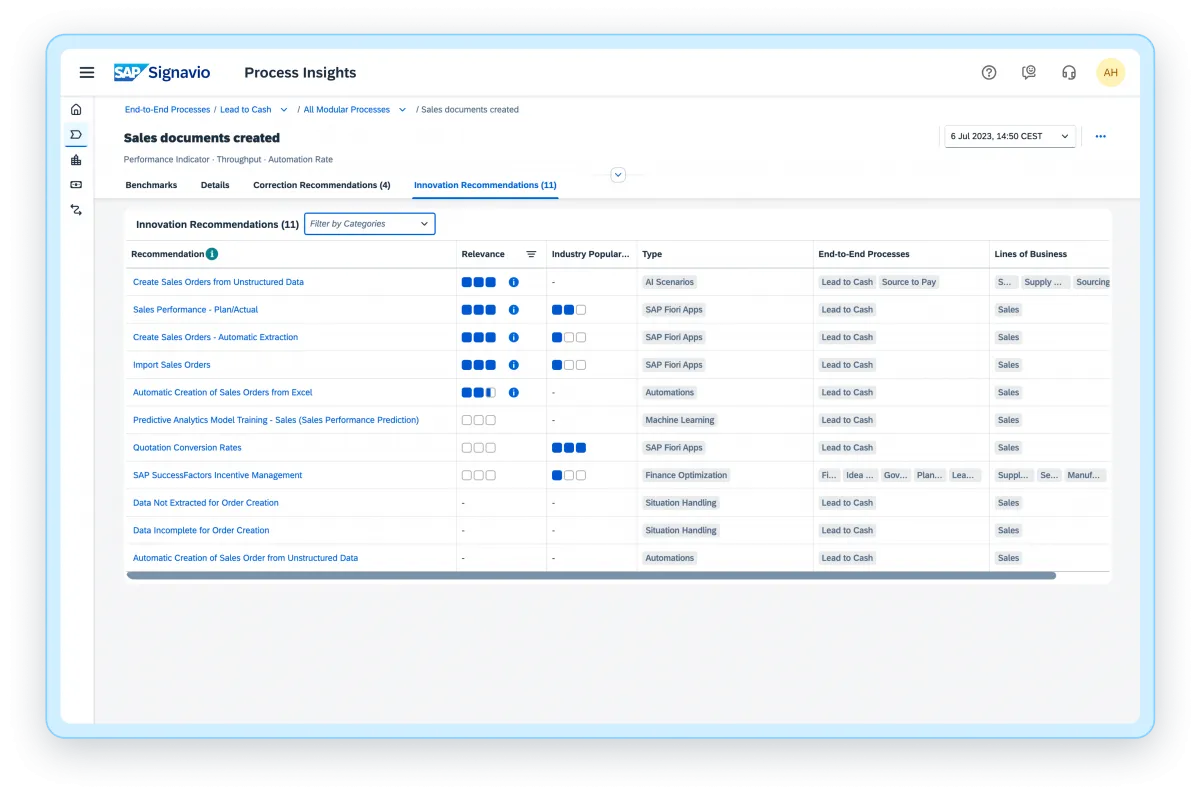Open Quotation Conversion Rates recommendation
The image size is (1200, 795).
pyautogui.click(x=187, y=448)
